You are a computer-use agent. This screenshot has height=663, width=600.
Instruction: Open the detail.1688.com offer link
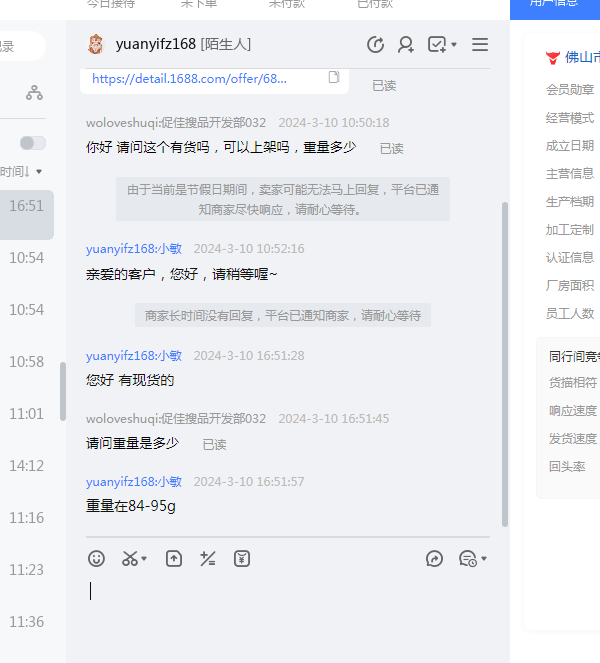tap(190, 78)
